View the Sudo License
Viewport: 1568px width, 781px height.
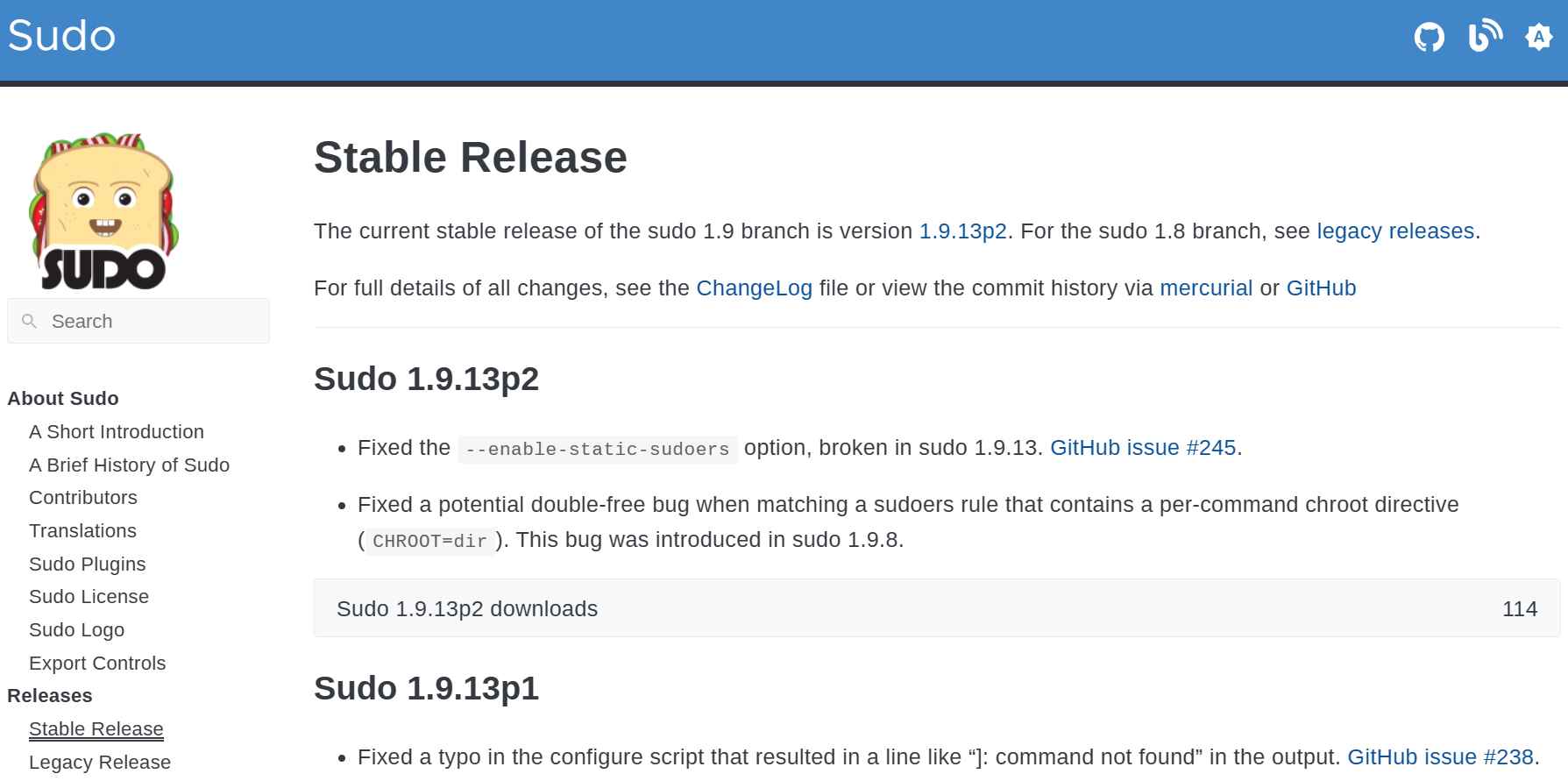click(x=89, y=596)
